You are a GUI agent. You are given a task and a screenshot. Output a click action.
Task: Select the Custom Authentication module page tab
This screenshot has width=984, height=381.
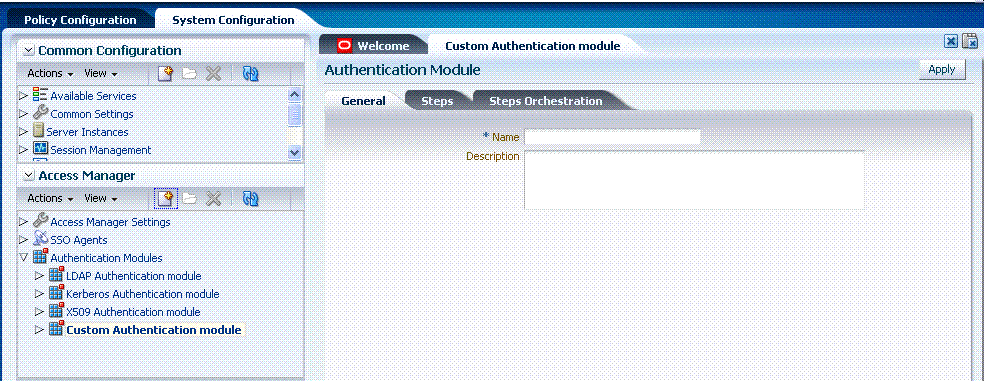click(532, 46)
